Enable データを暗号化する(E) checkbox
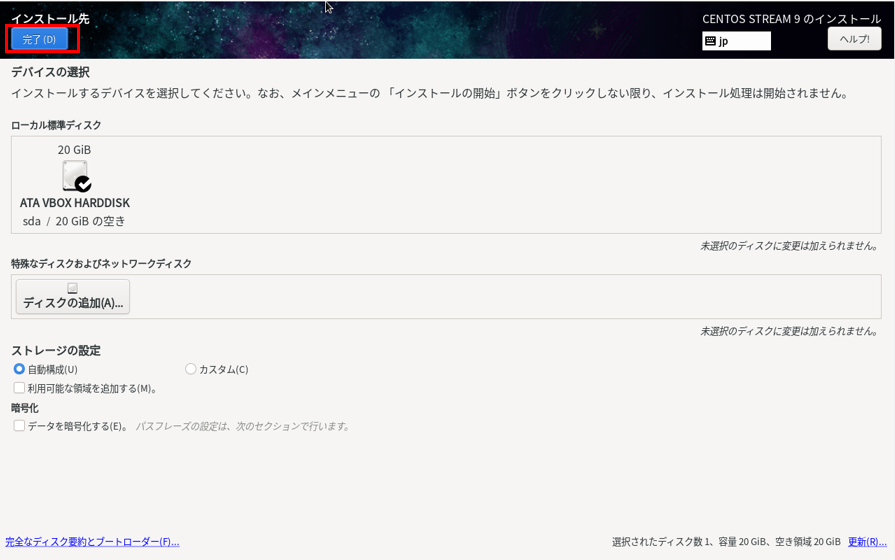The image size is (895, 560). [19, 426]
